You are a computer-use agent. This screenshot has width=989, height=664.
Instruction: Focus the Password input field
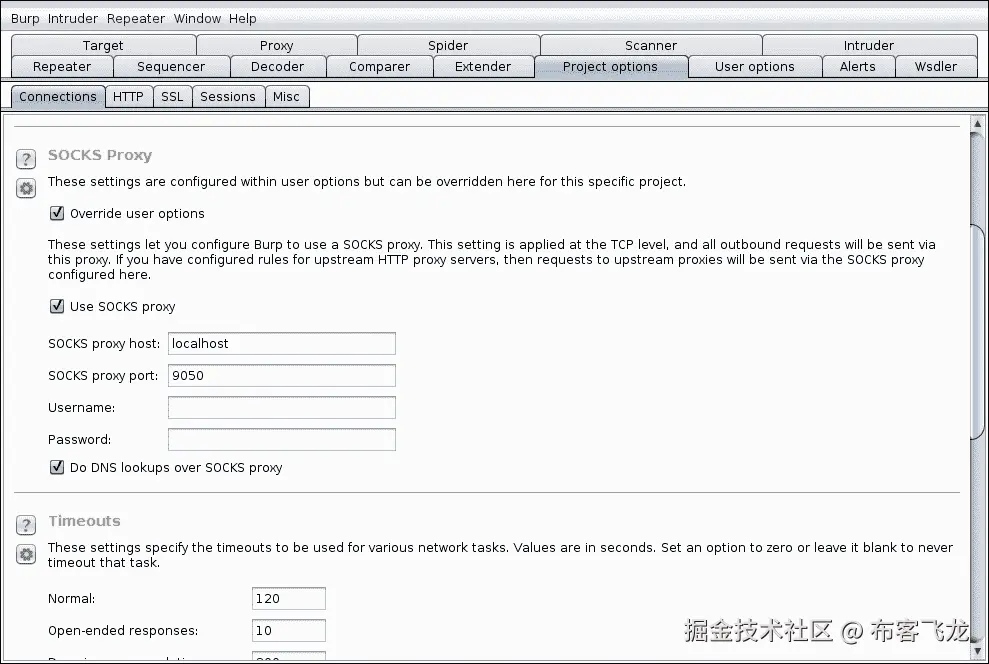click(x=282, y=440)
